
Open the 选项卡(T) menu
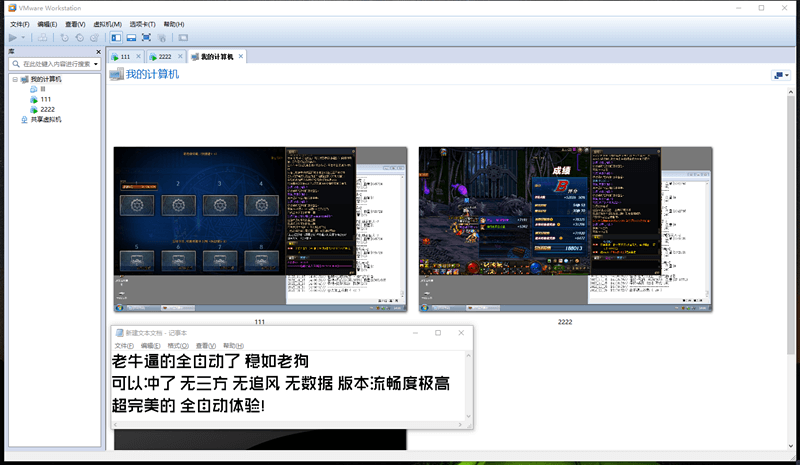[142, 24]
